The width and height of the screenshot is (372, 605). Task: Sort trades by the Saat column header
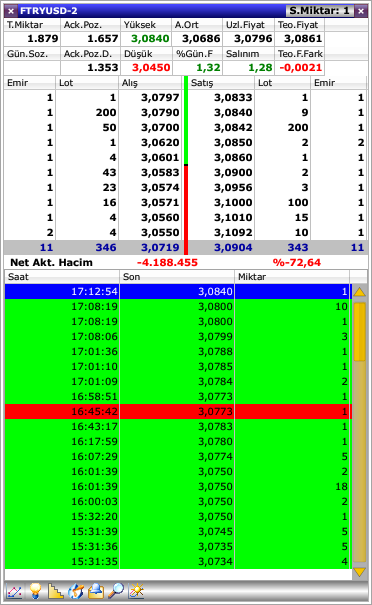coord(62,277)
